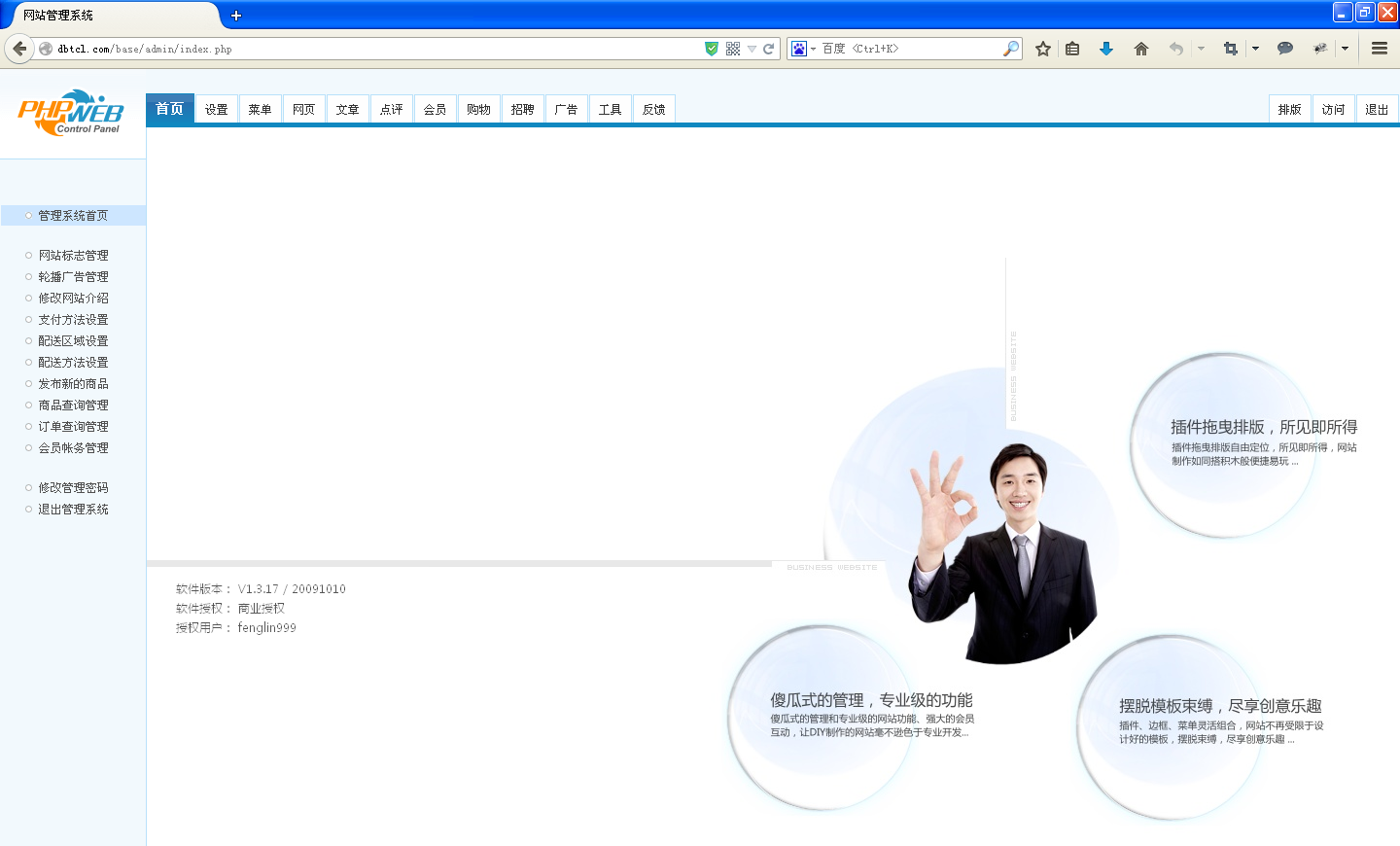Click the 插件拖曳排版，所见即所得 bubble heading
This screenshot has height=846, width=1400.
click(1264, 427)
